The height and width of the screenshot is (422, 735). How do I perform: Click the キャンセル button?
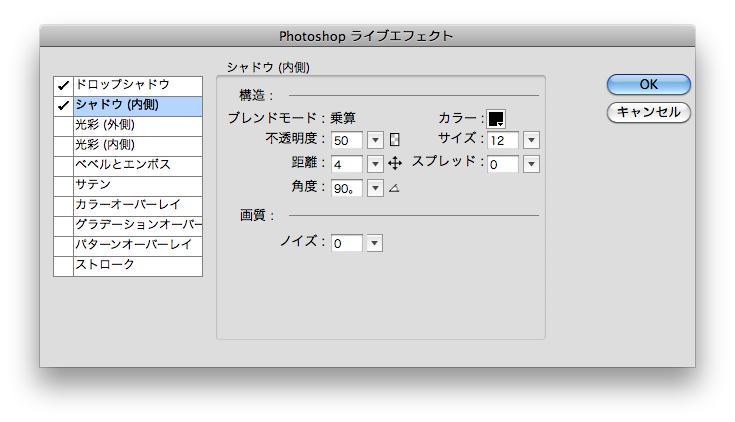(648, 112)
